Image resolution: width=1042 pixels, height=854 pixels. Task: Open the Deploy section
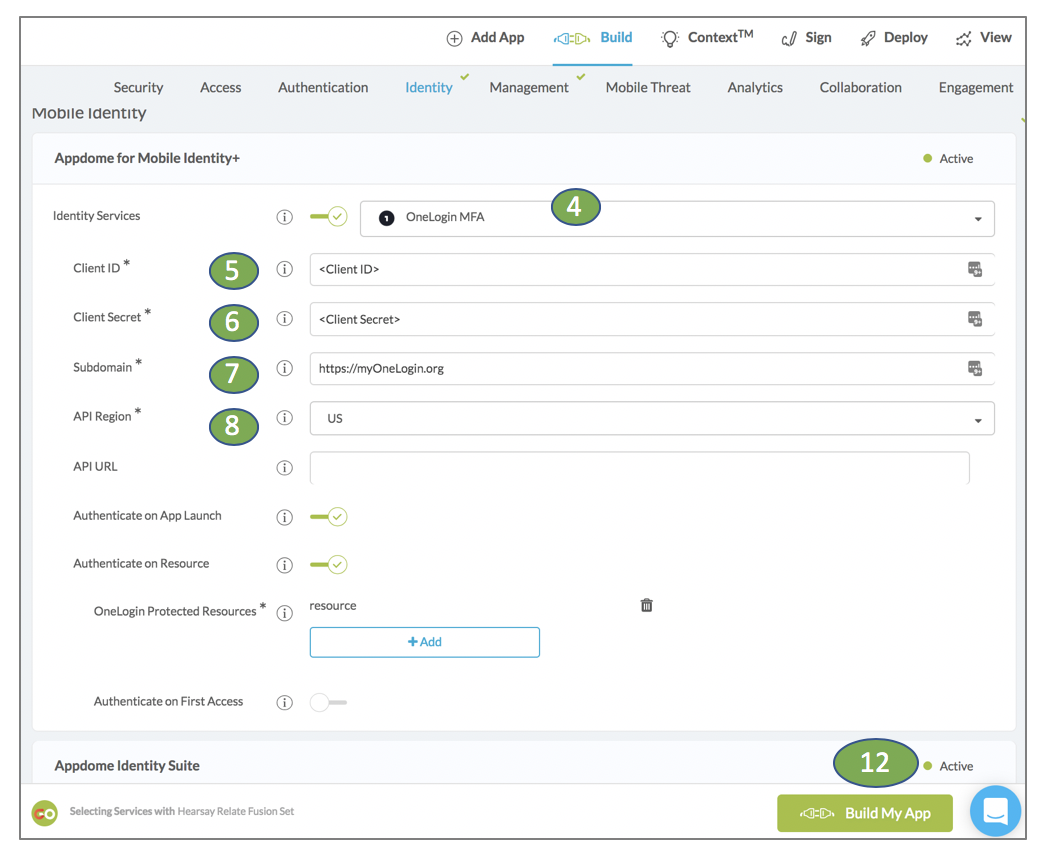point(894,38)
